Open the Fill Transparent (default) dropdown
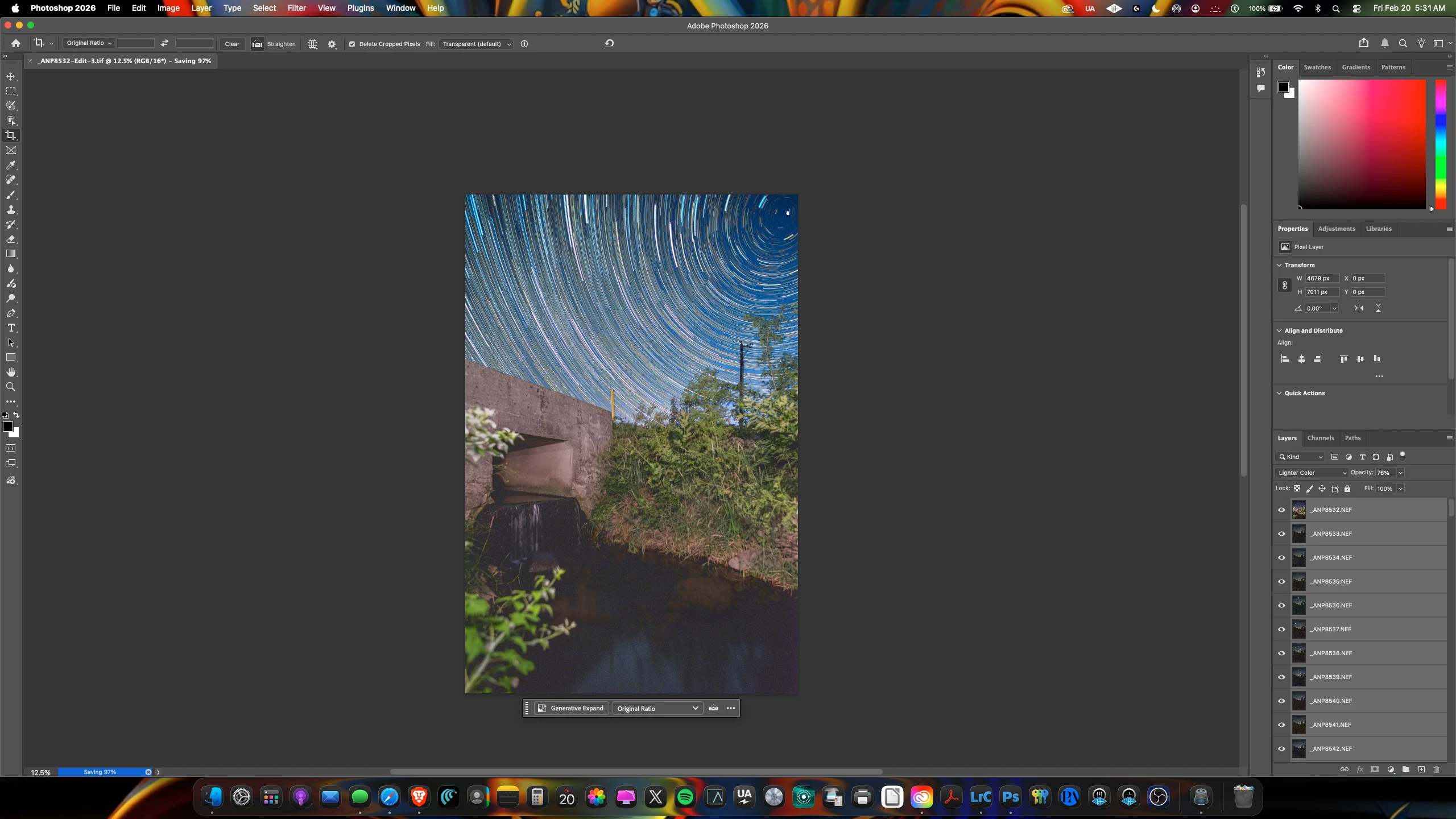Screen dimensions: 1456x819 click(476, 44)
